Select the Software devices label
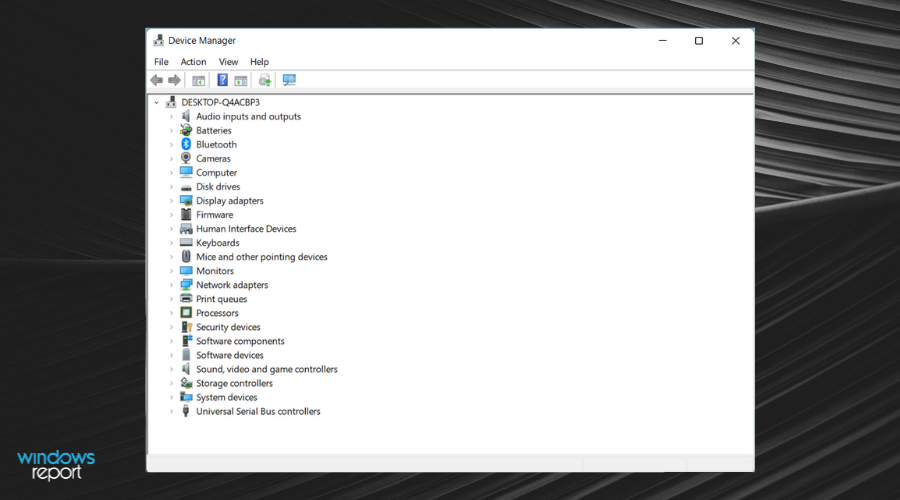 (230, 355)
